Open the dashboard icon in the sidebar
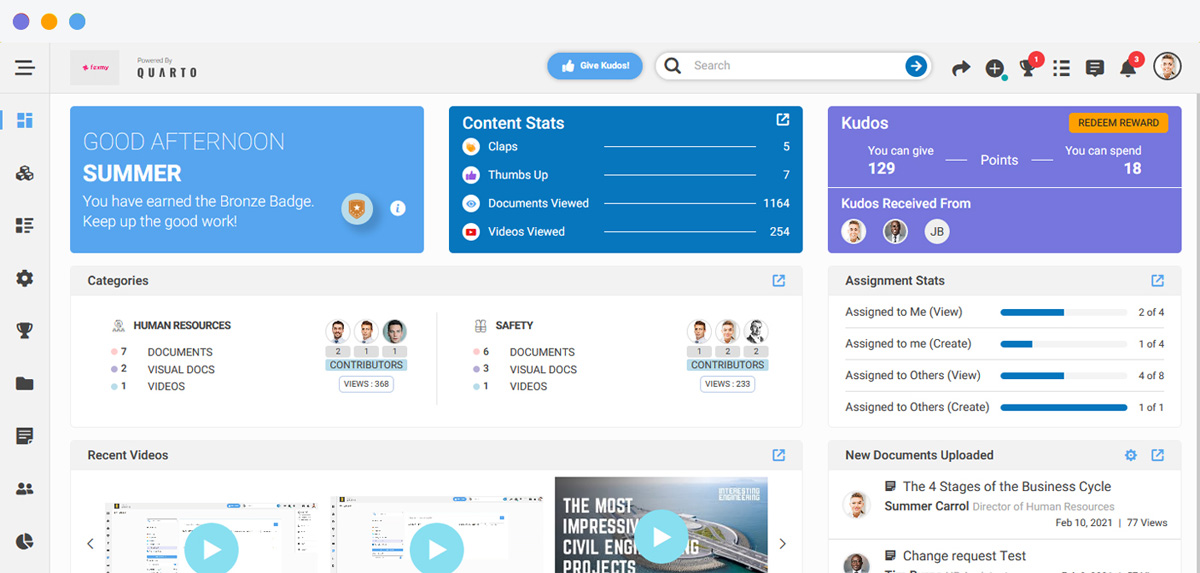 [25, 121]
